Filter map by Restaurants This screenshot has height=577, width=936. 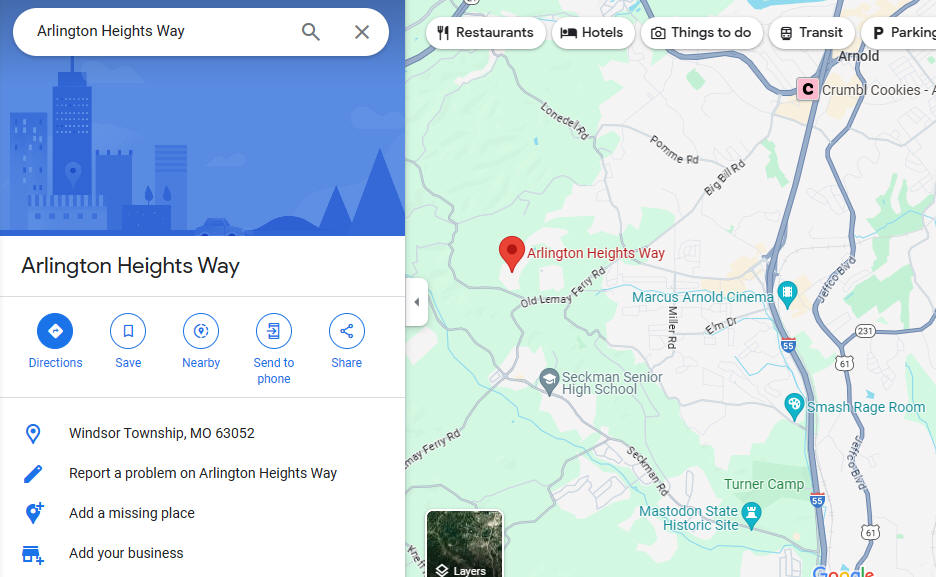click(x=485, y=33)
